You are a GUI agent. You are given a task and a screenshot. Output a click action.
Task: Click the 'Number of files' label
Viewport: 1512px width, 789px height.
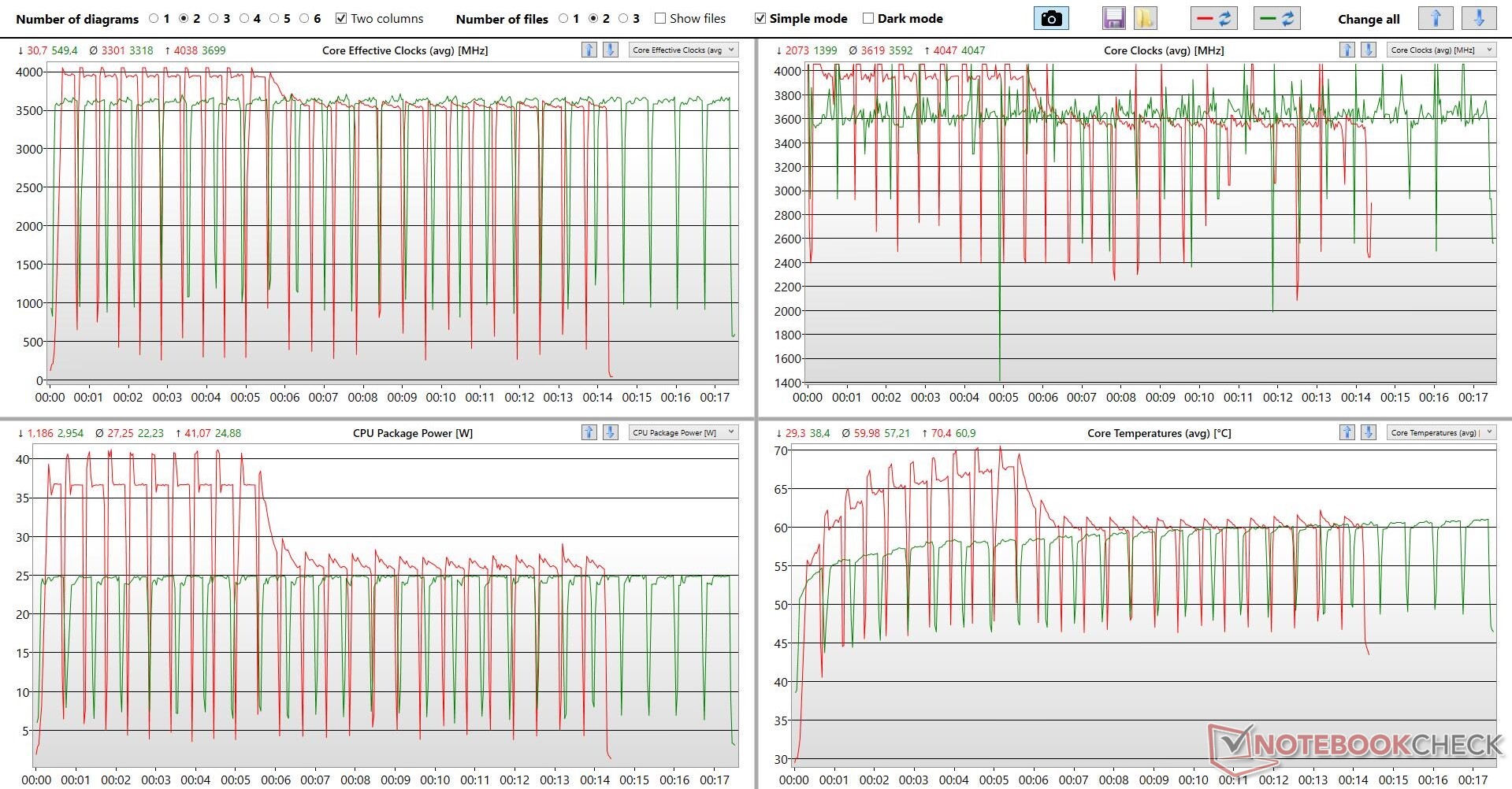(502, 19)
